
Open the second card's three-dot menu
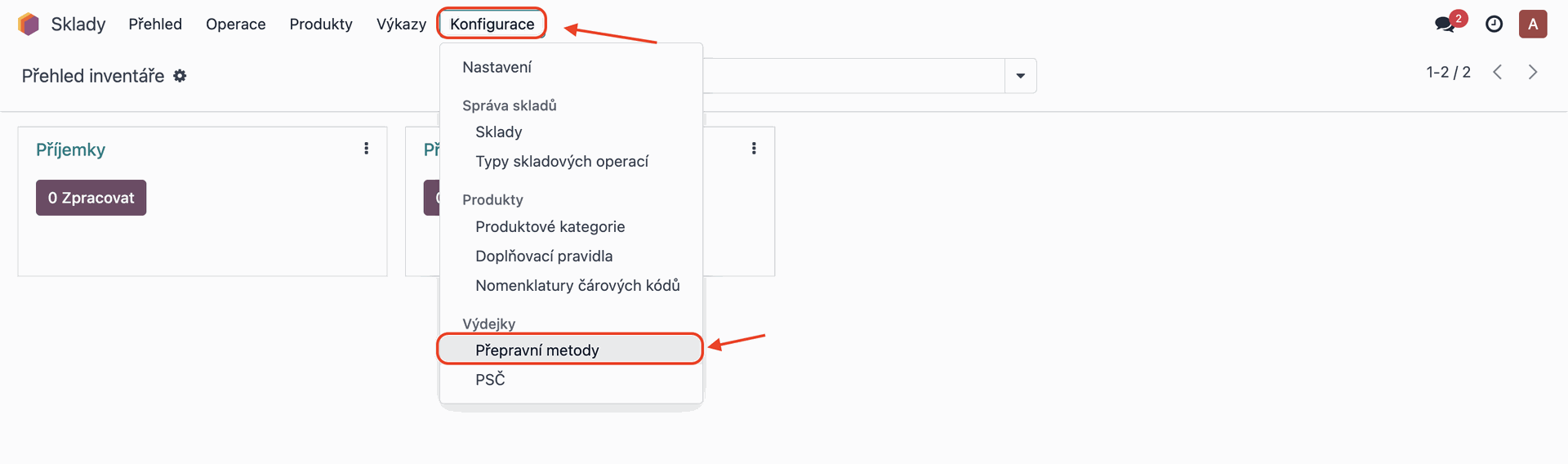point(754,148)
